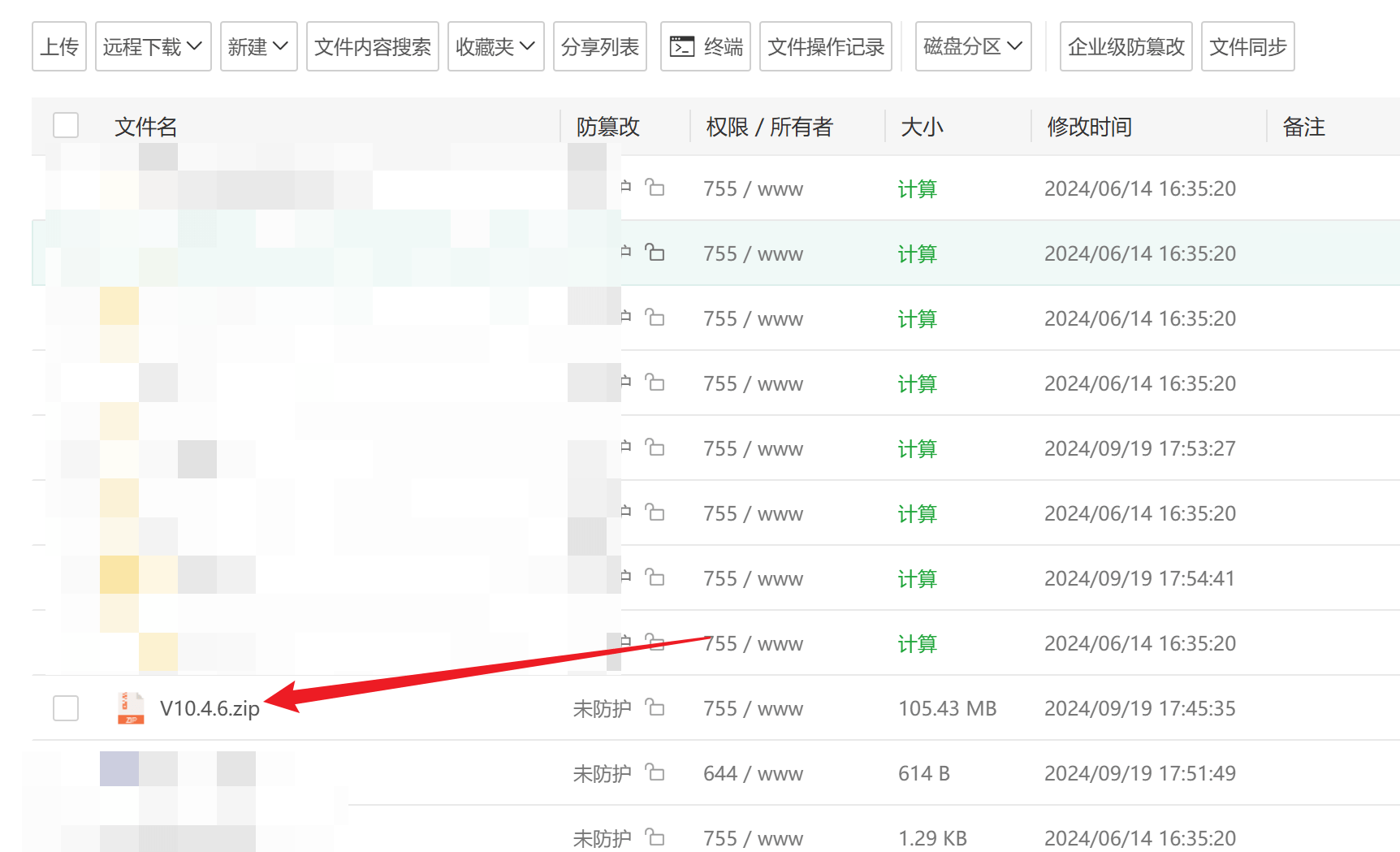Open the V10.4.6.zip file name
This screenshot has height=852, width=1400.
click(210, 708)
